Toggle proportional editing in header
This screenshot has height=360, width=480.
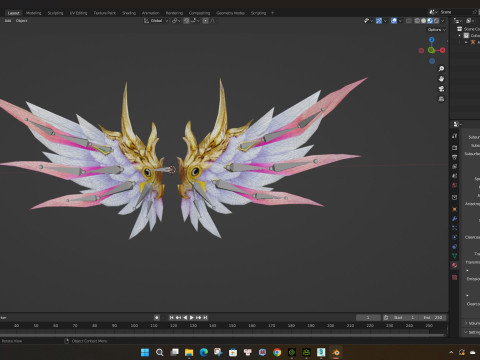tap(206, 21)
